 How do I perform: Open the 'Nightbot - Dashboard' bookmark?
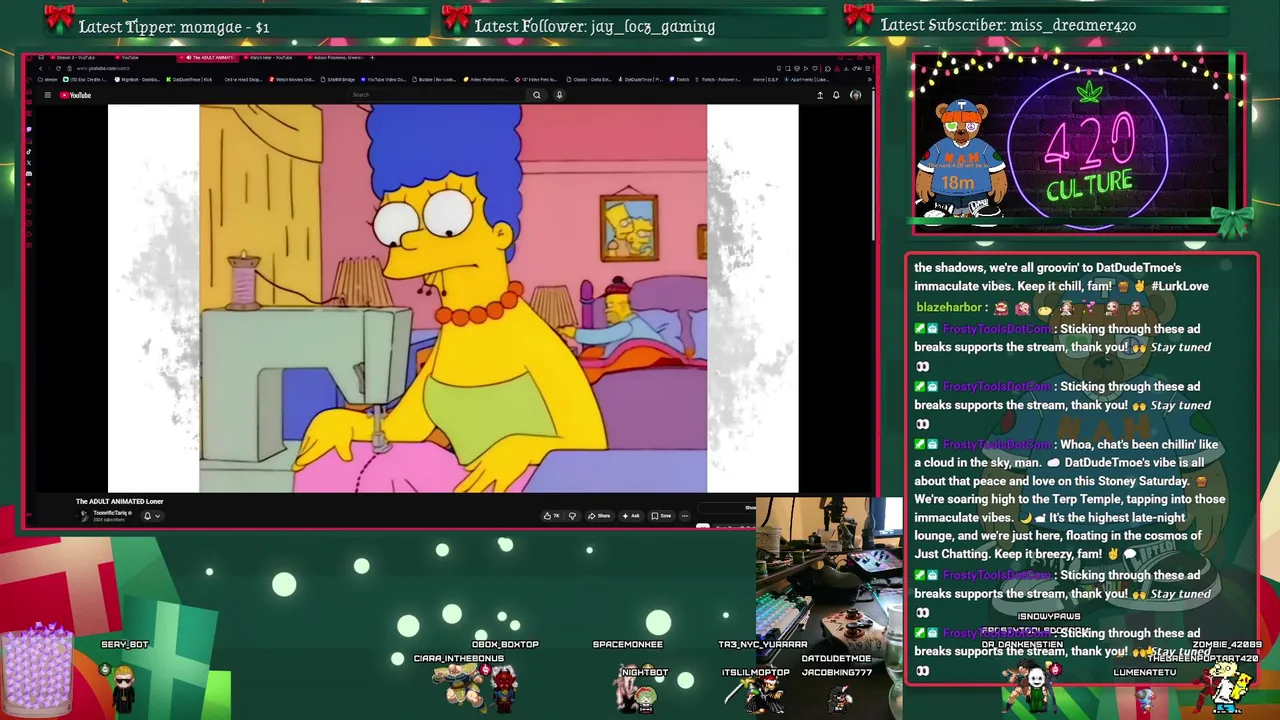(x=137, y=80)
